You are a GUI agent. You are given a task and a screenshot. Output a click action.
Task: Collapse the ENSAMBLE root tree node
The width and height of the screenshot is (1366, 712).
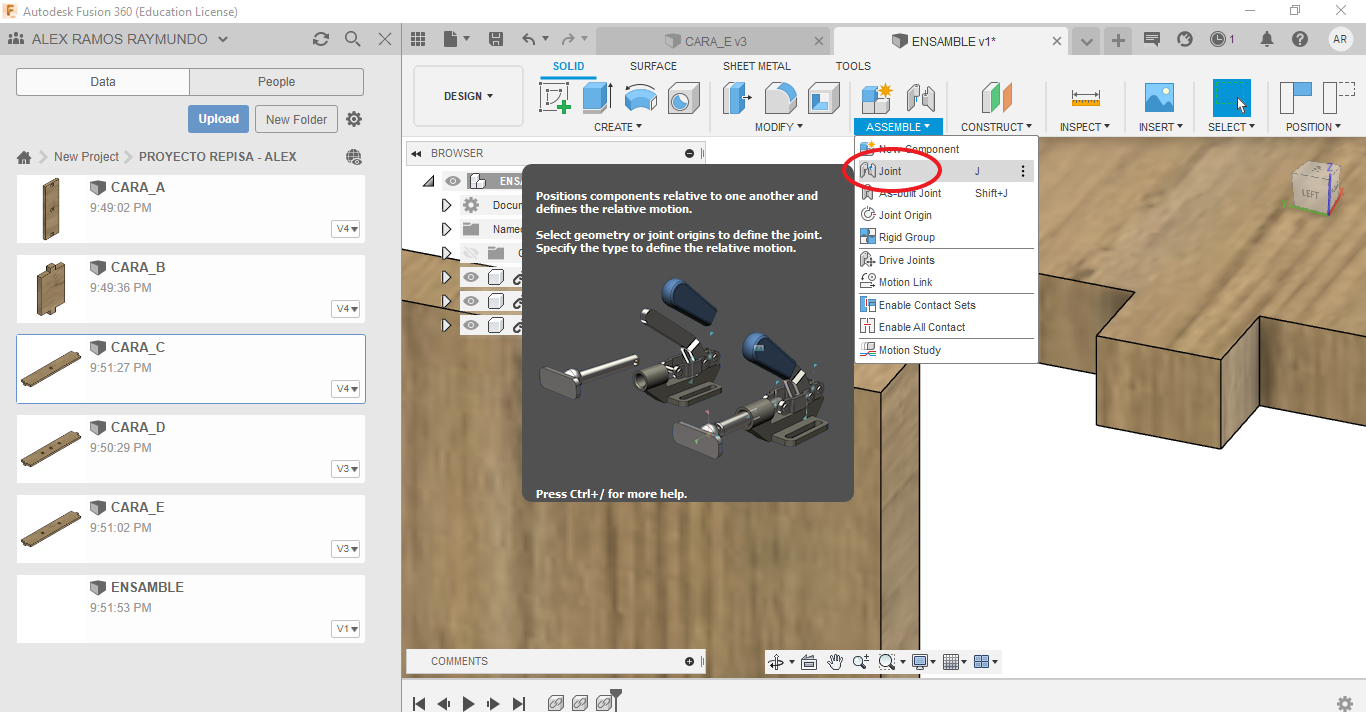coord(429,181)
